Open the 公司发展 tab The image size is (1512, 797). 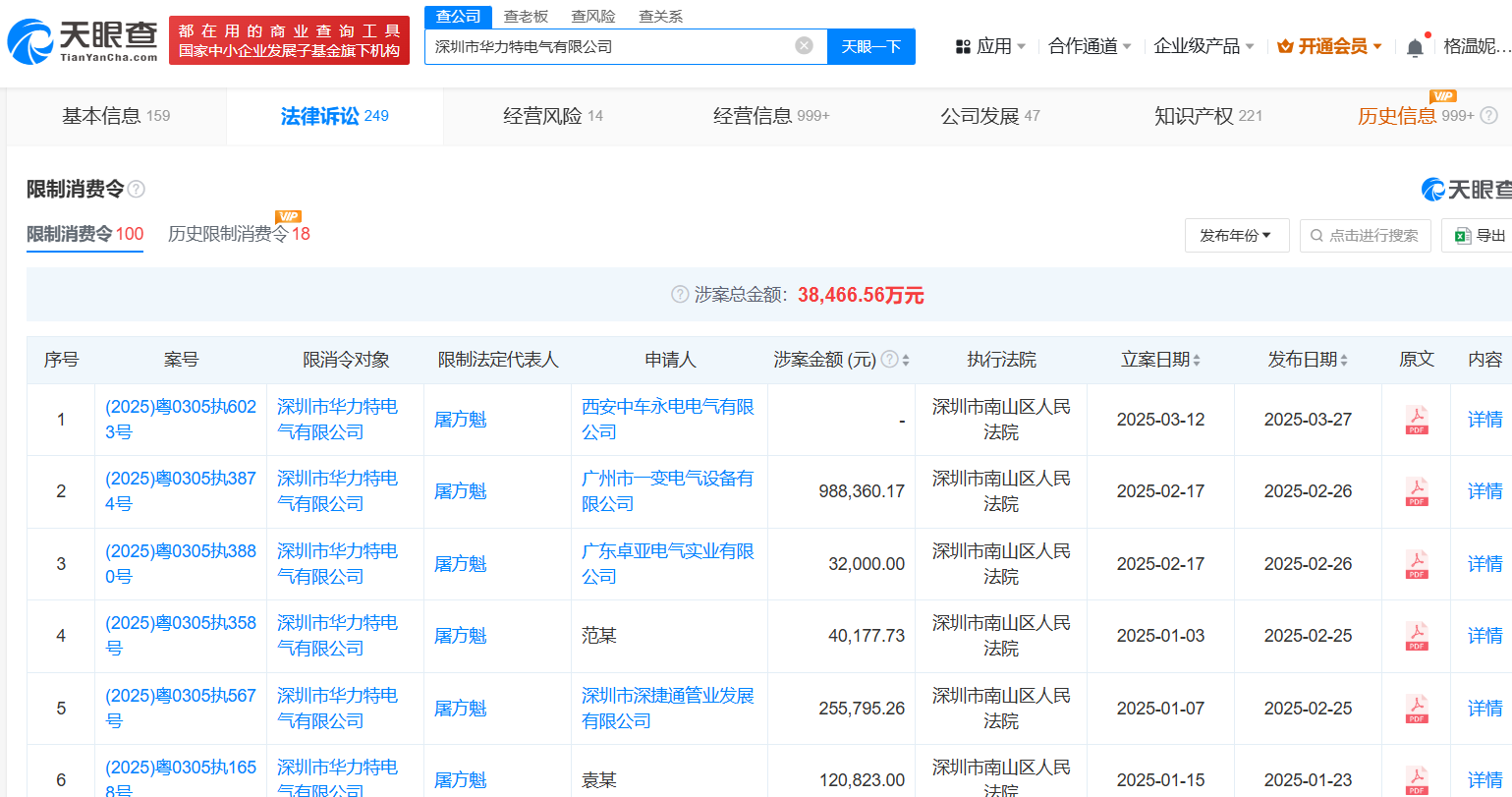tap(990, 116)
